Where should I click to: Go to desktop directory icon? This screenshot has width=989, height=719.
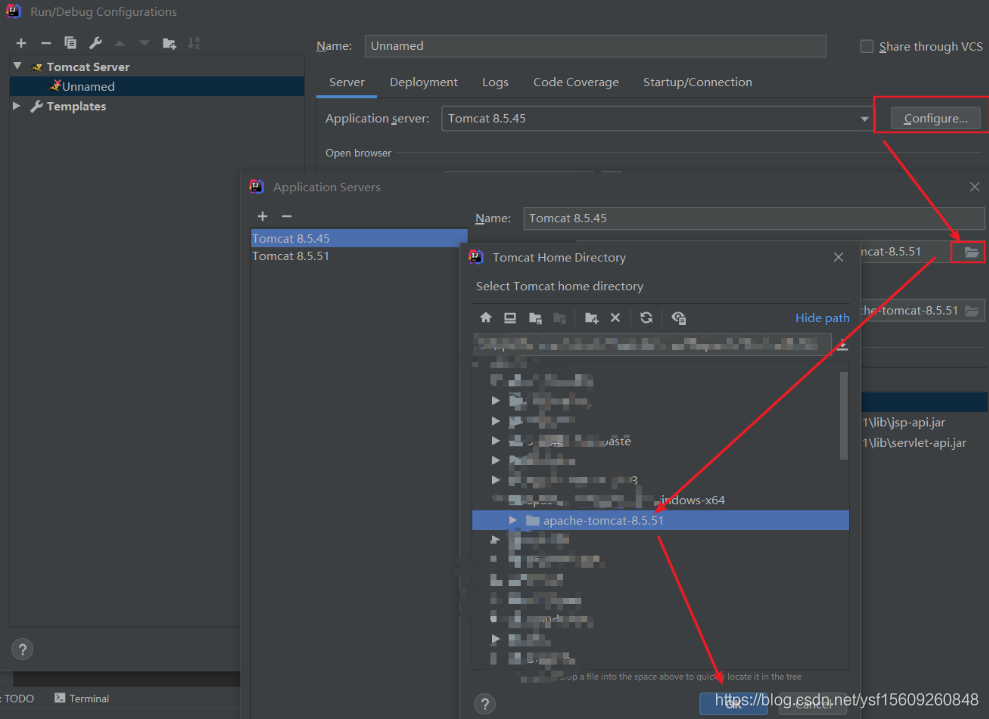(x=510, y=318)
